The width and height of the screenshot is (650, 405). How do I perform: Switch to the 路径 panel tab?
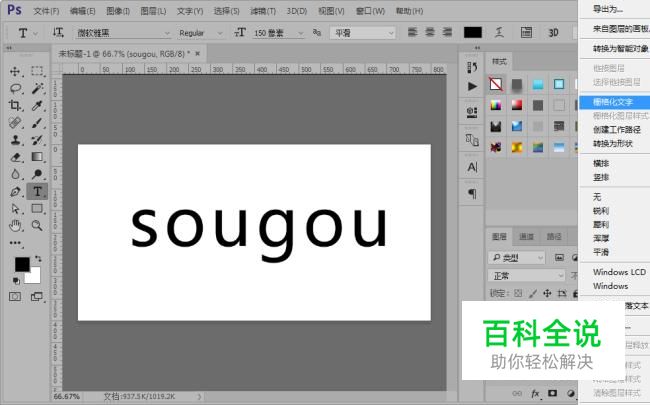pyautogui.click(x=554, y=236)
